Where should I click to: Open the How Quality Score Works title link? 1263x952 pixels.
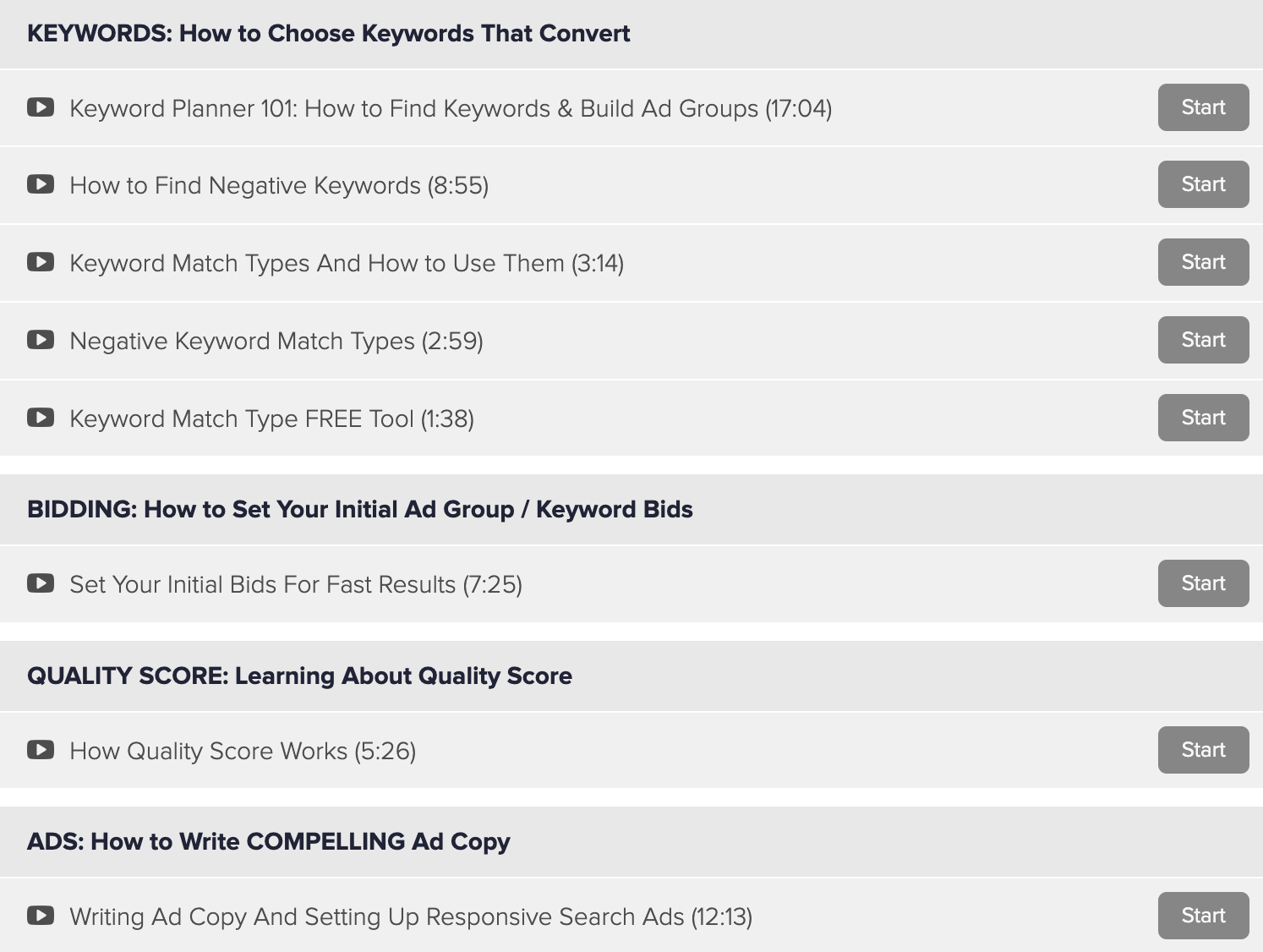pos(243,751)
